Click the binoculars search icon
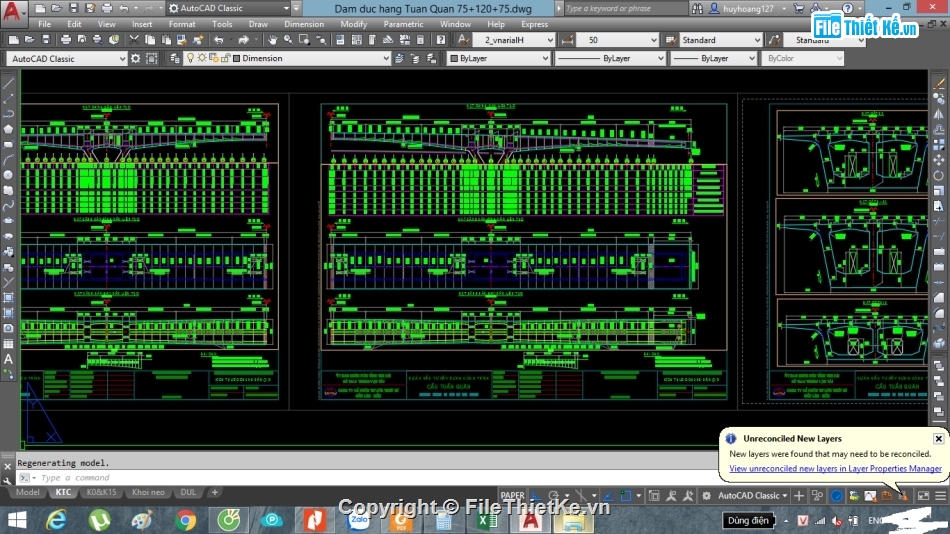Image resolution: width=950 pixels, height=534 pixels. tap(697, 8)
